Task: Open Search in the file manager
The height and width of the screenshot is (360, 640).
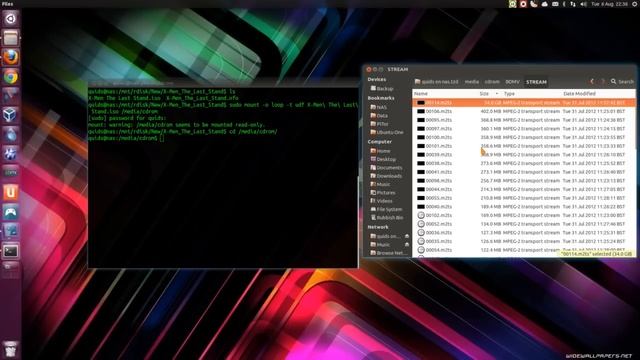Action: (x=622, y=82)
